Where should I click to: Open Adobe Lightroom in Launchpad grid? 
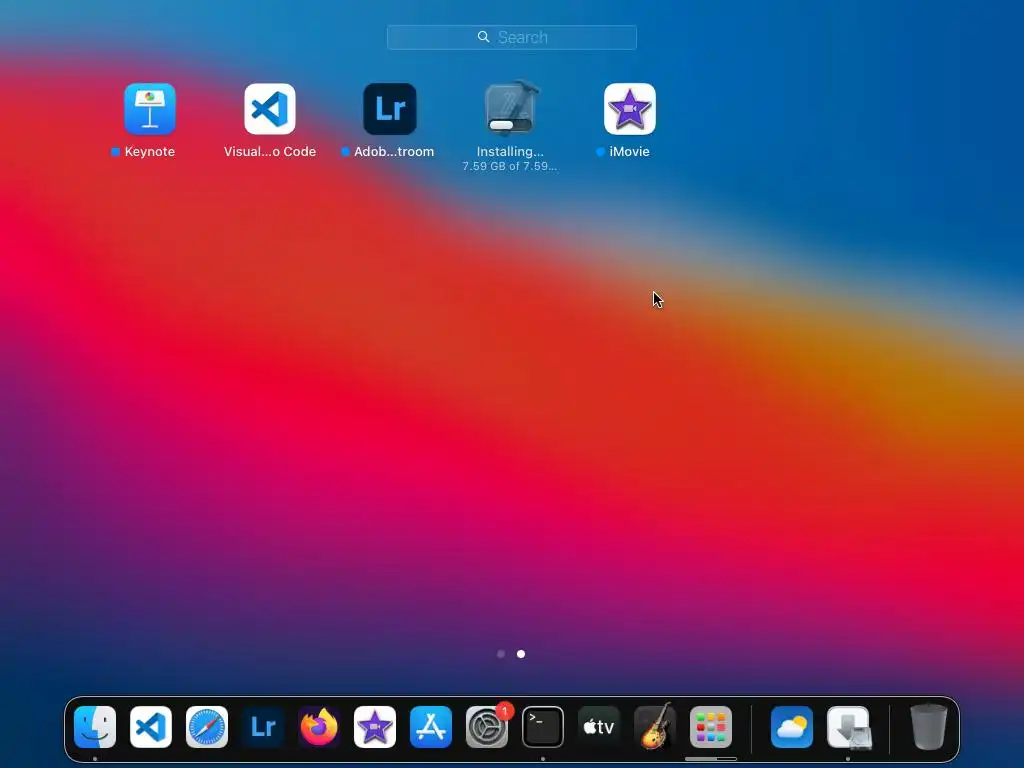[x=390, y=108]
